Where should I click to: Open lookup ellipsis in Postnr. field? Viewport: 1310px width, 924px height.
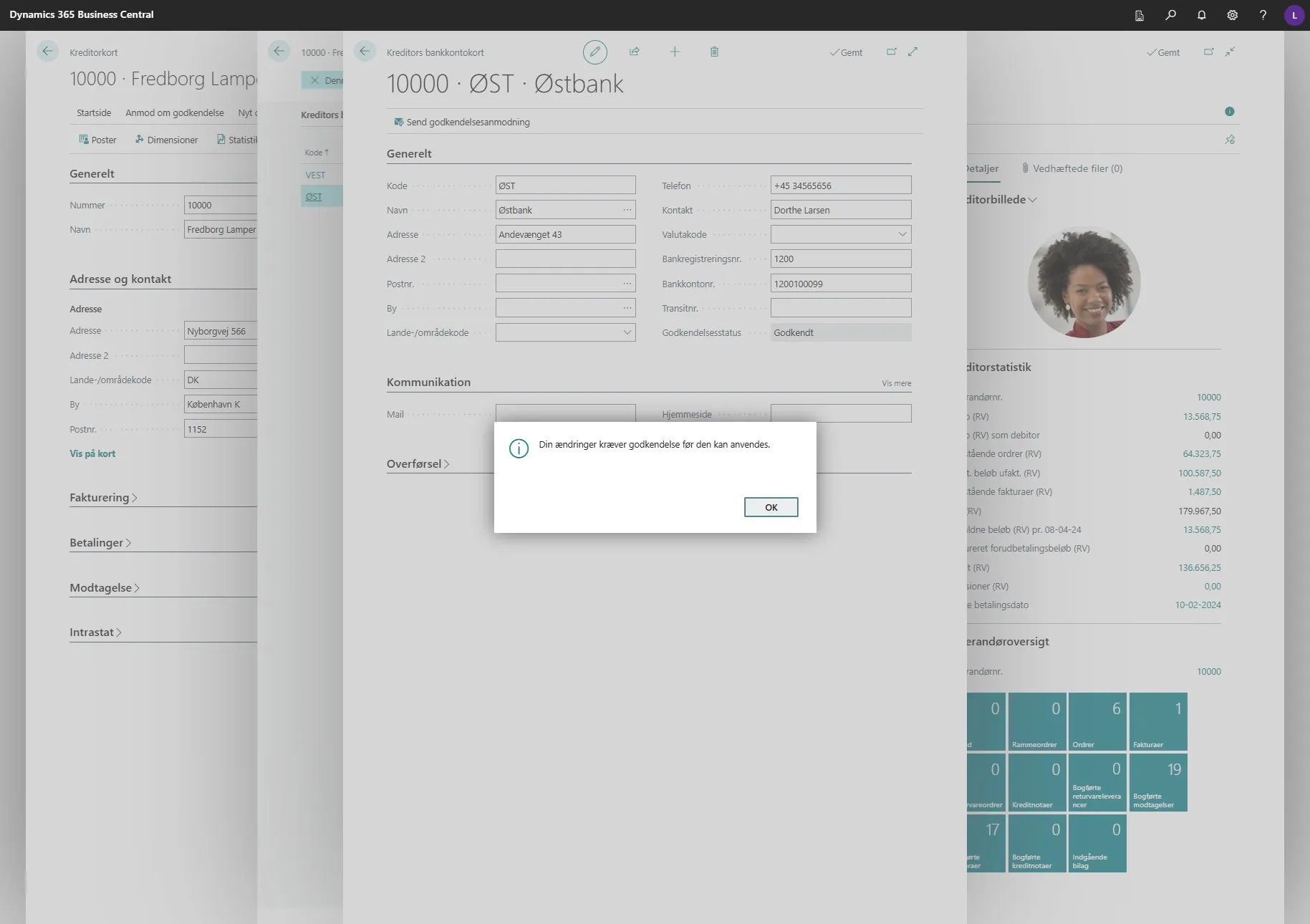pos(627,284)
